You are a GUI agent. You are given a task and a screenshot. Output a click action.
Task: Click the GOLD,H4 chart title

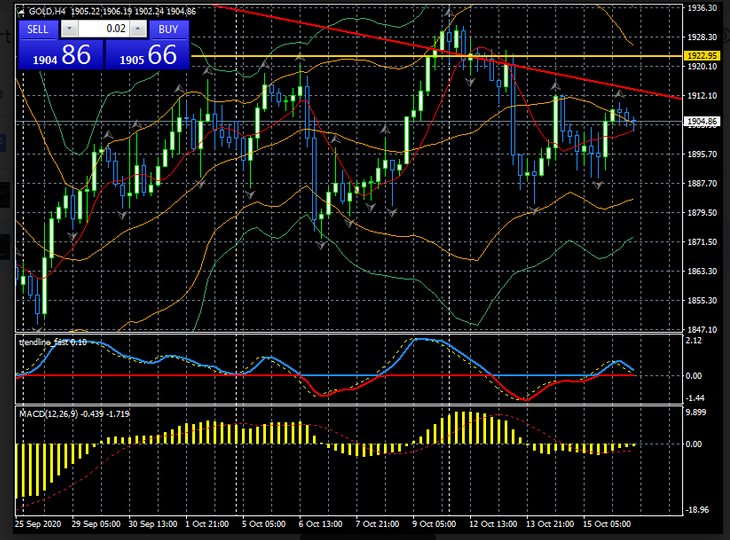coord(41,11)
